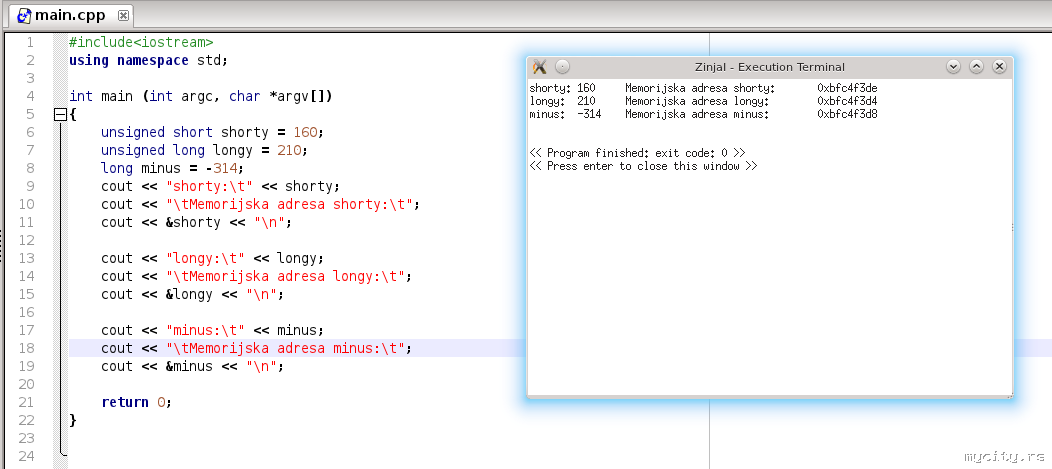Click on 'cout << &shorty' line
1052x469 pixels.
197,222
